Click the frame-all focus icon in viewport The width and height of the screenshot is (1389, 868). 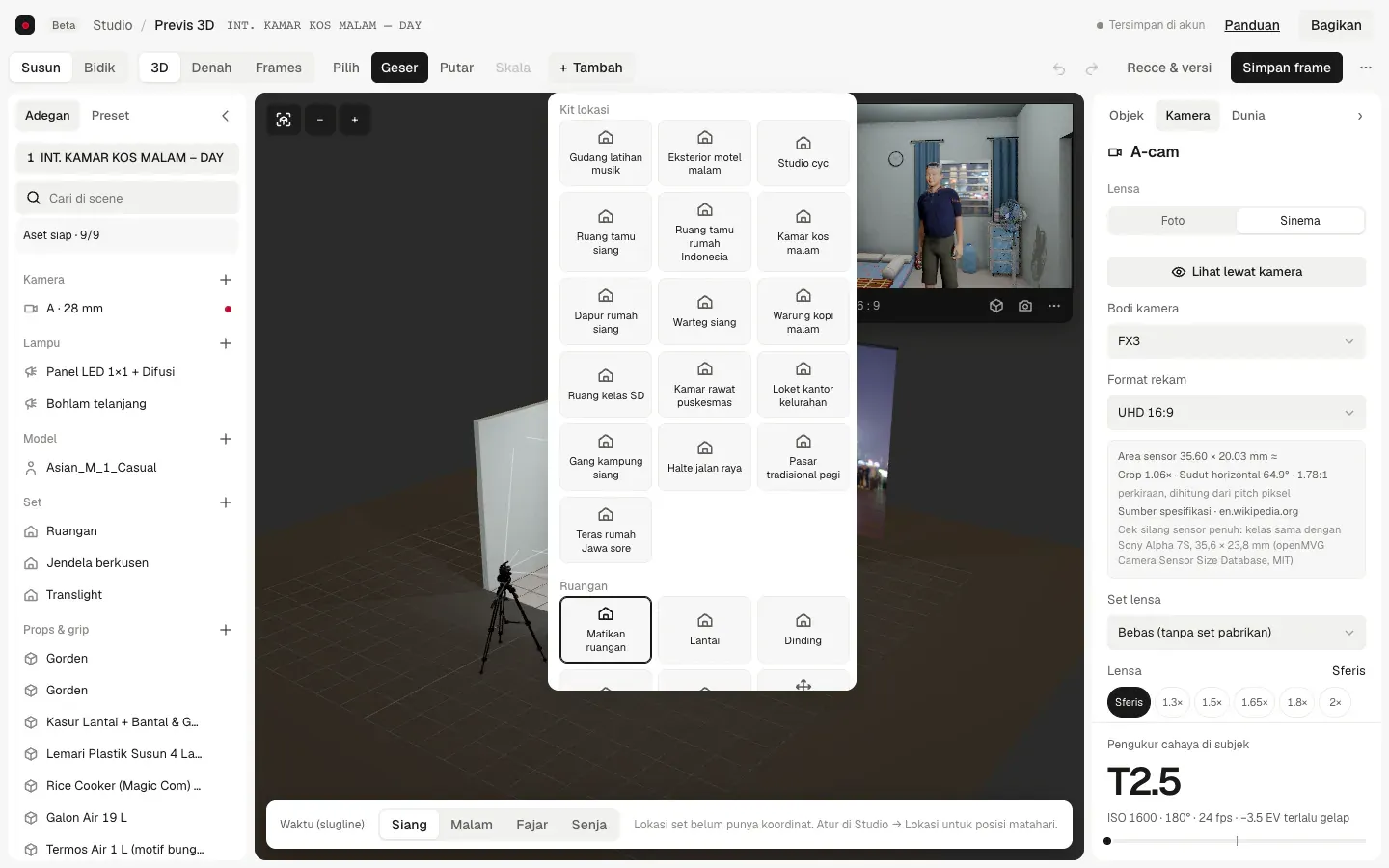tap(284, 120)
